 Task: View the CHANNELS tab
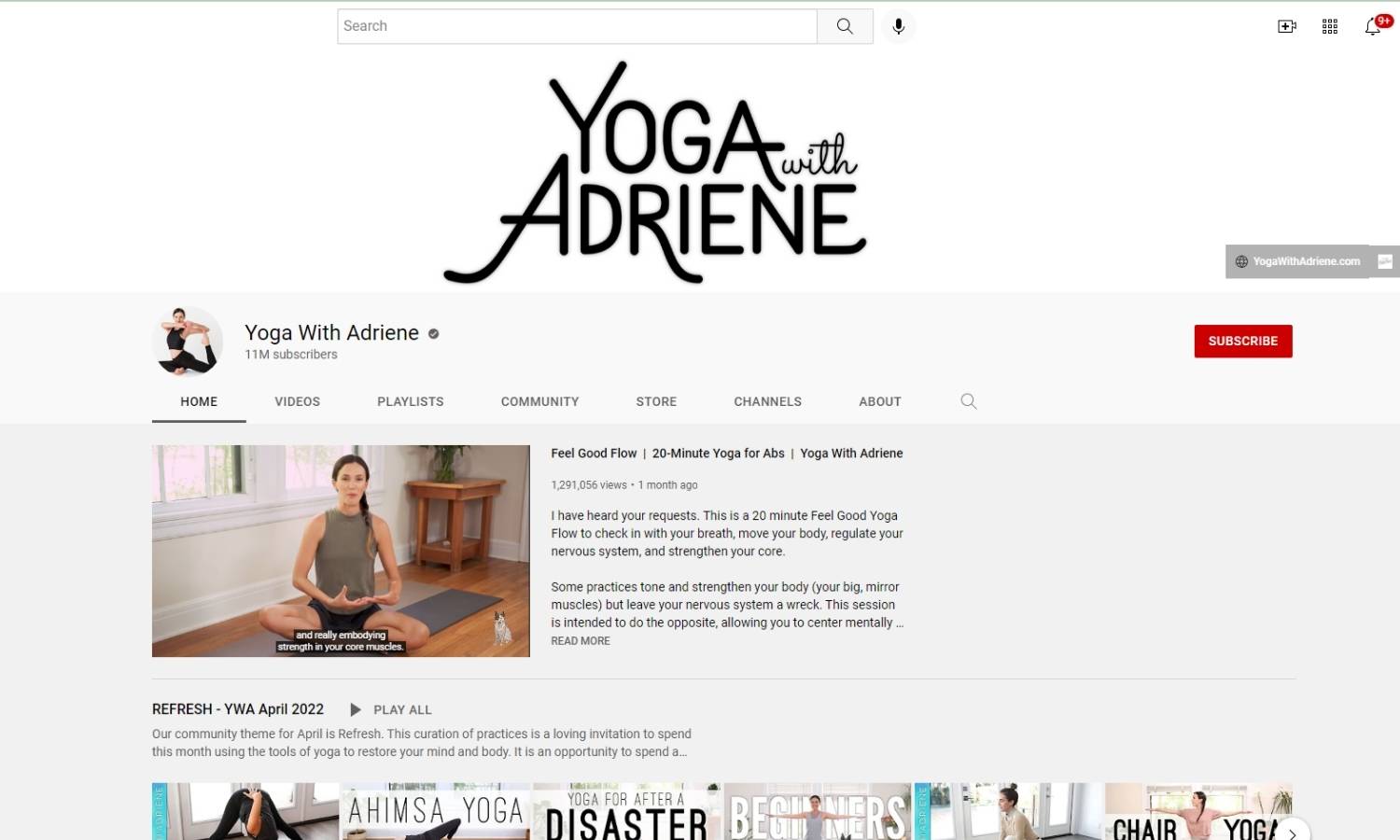(x=768, y=401)
